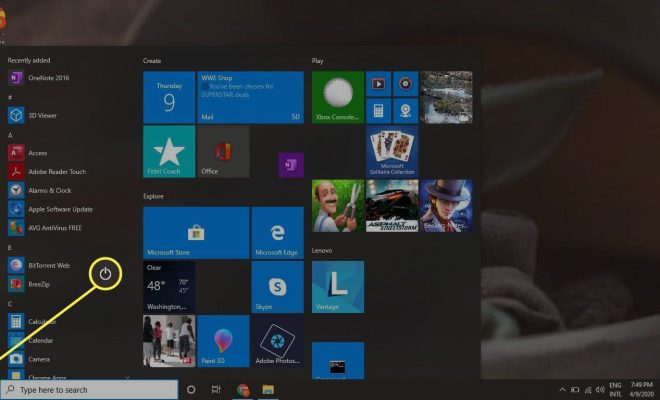Open Microsoft Solitaire Collection tile
660x400 pixels.
click(x=392, y=152)
